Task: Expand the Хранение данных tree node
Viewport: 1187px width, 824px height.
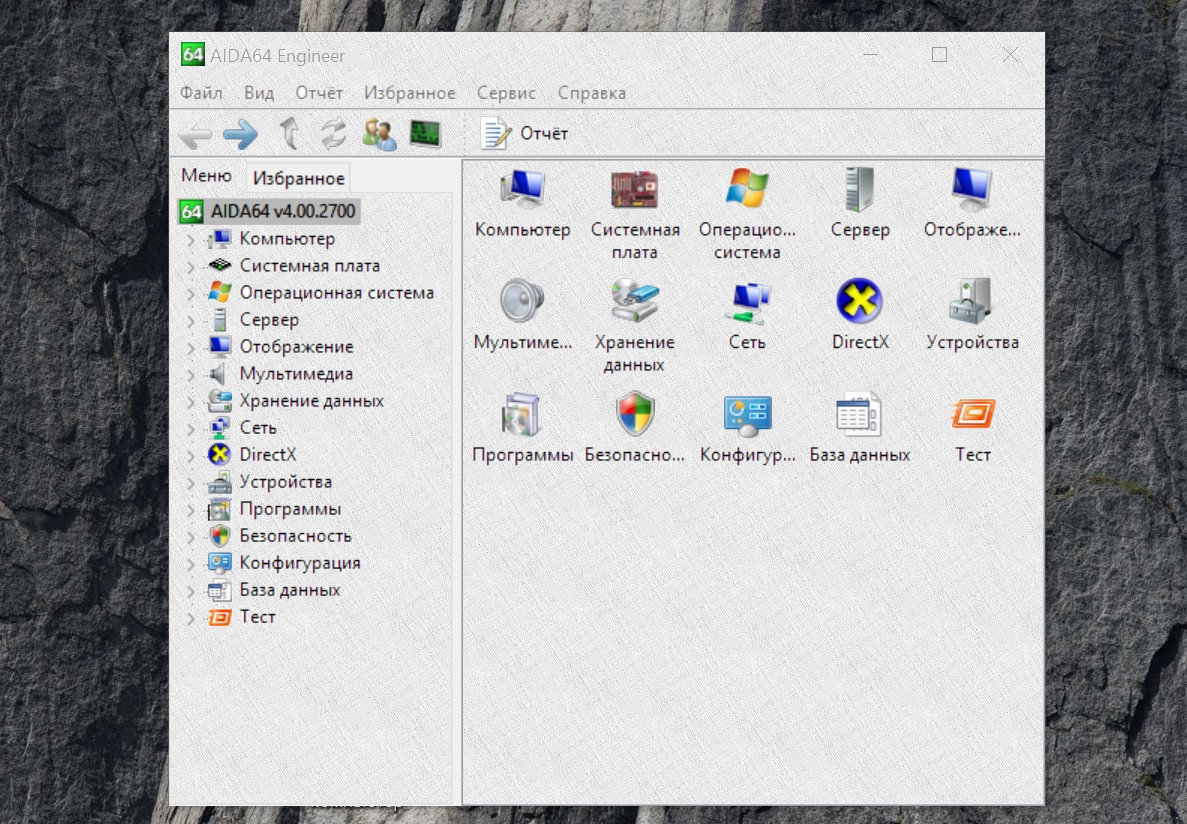Action: (191, 402)
